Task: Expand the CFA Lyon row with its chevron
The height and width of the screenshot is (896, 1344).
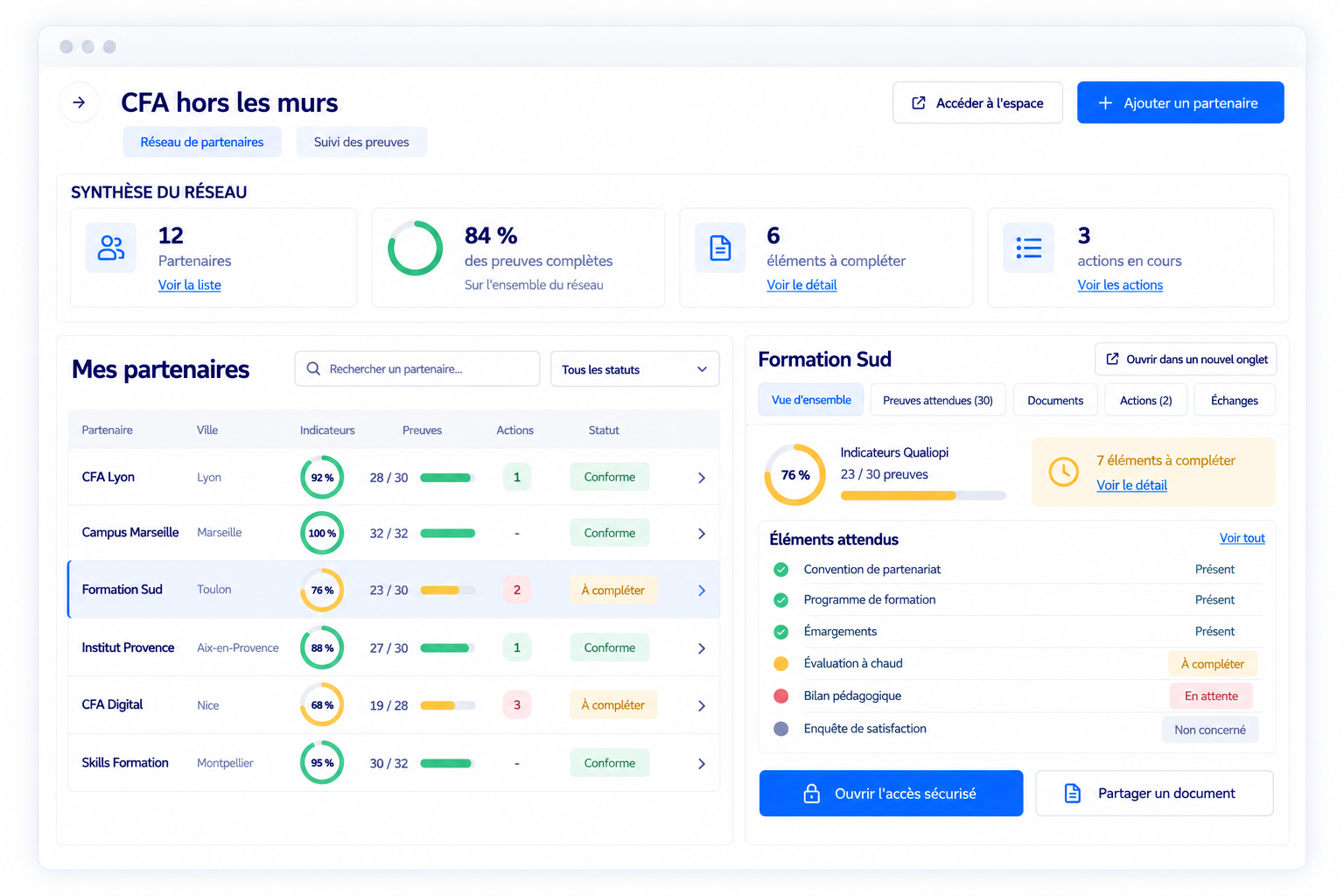Action: pyautogui.click(x=702, y=478)
